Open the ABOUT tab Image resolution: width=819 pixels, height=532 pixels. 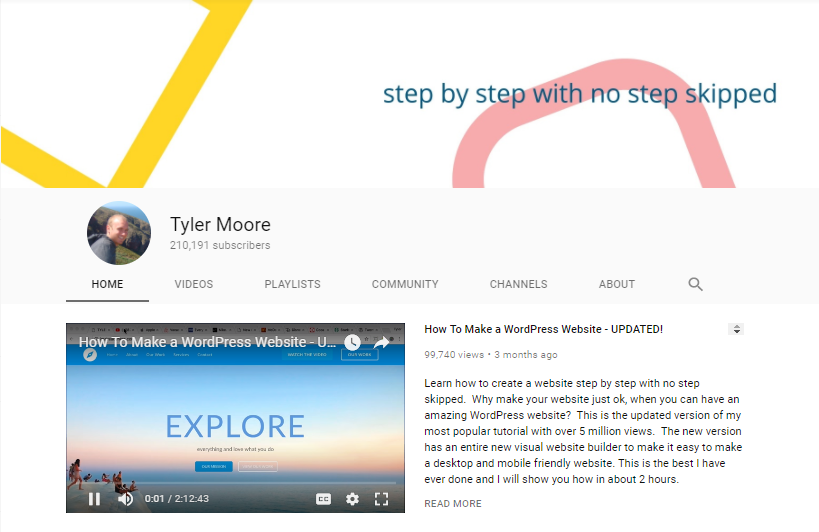click(617, 284)
